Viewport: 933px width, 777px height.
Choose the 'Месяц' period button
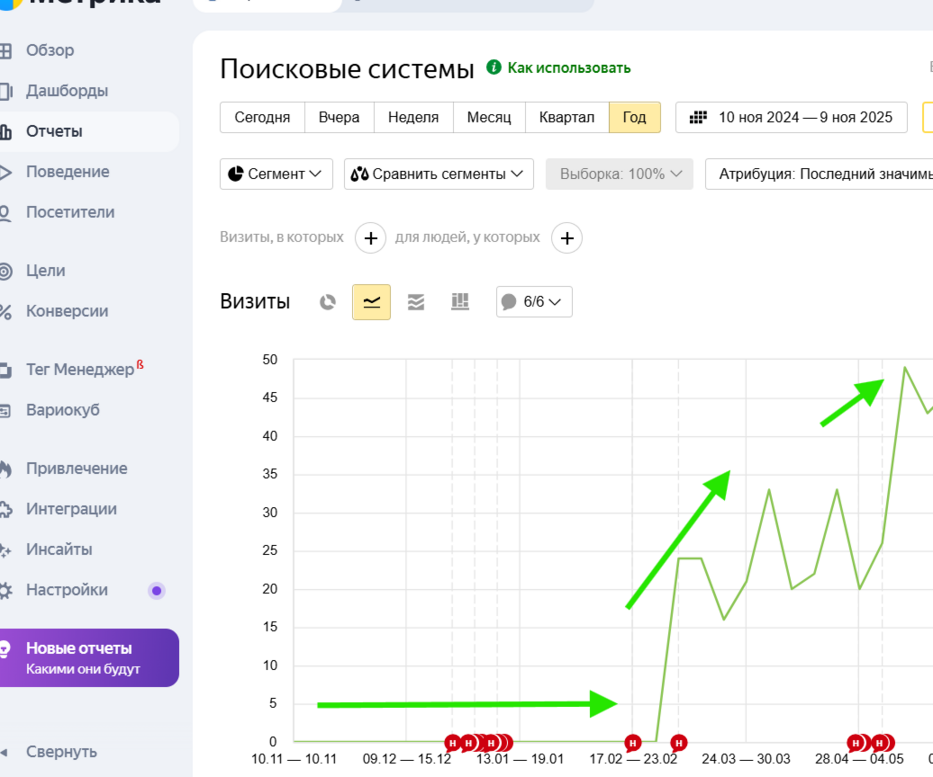coord(489,117)
